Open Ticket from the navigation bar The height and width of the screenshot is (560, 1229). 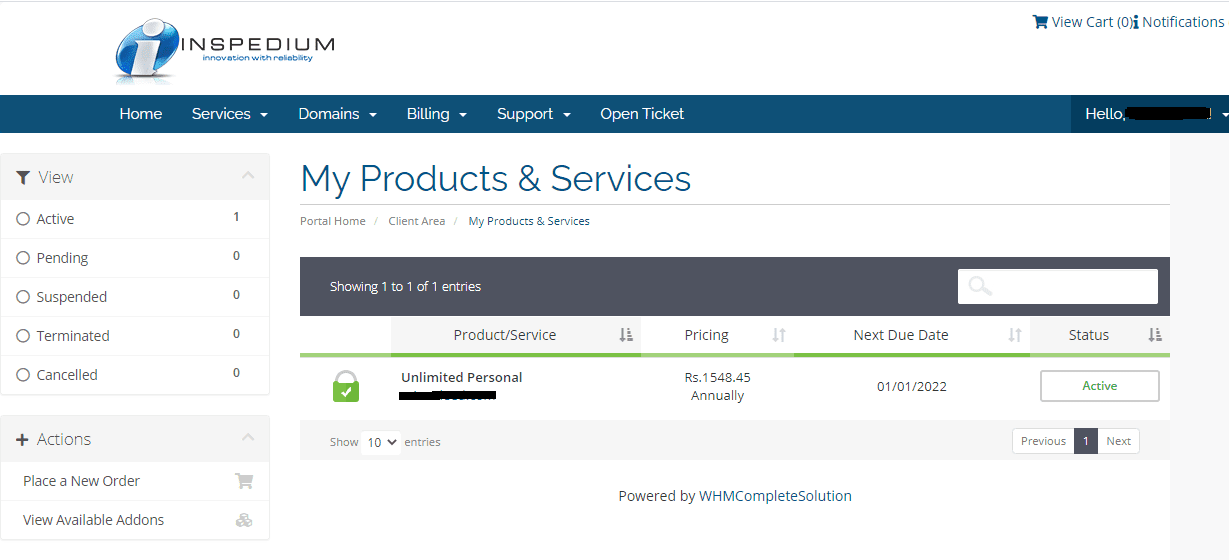pyautogui.click(x=642, y=114)
